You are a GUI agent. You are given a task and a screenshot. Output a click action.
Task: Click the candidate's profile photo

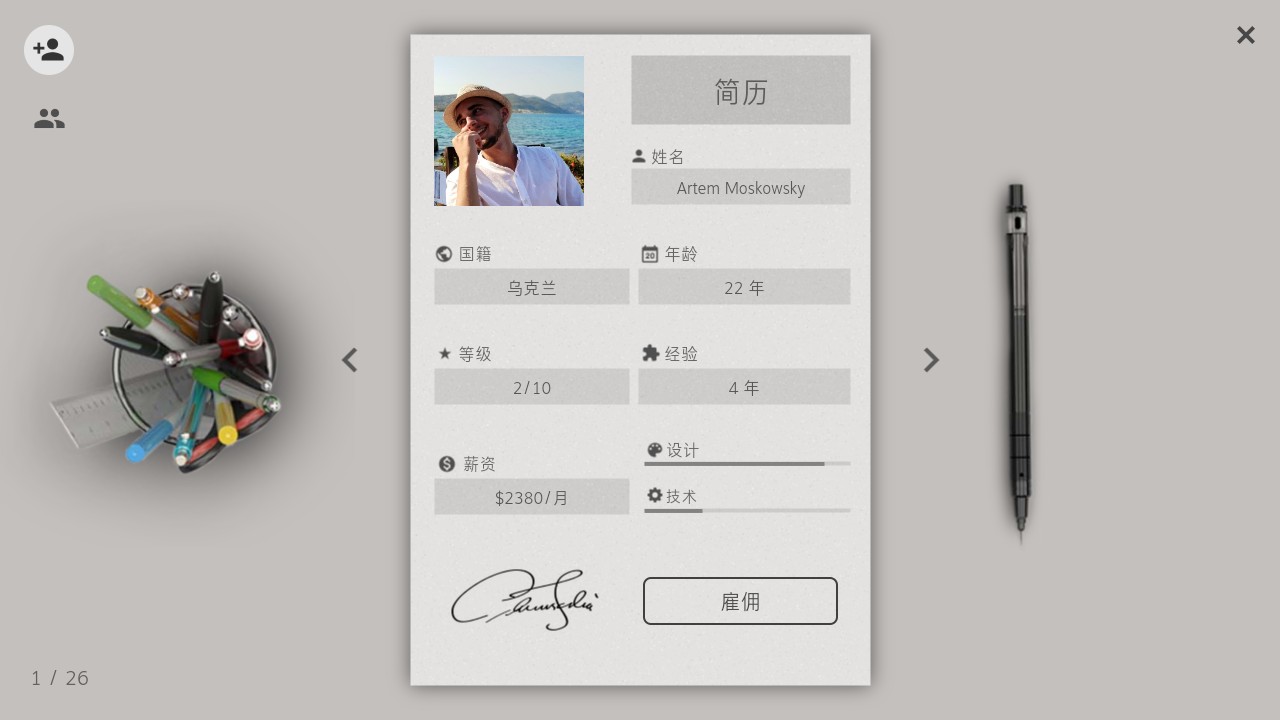509,131
